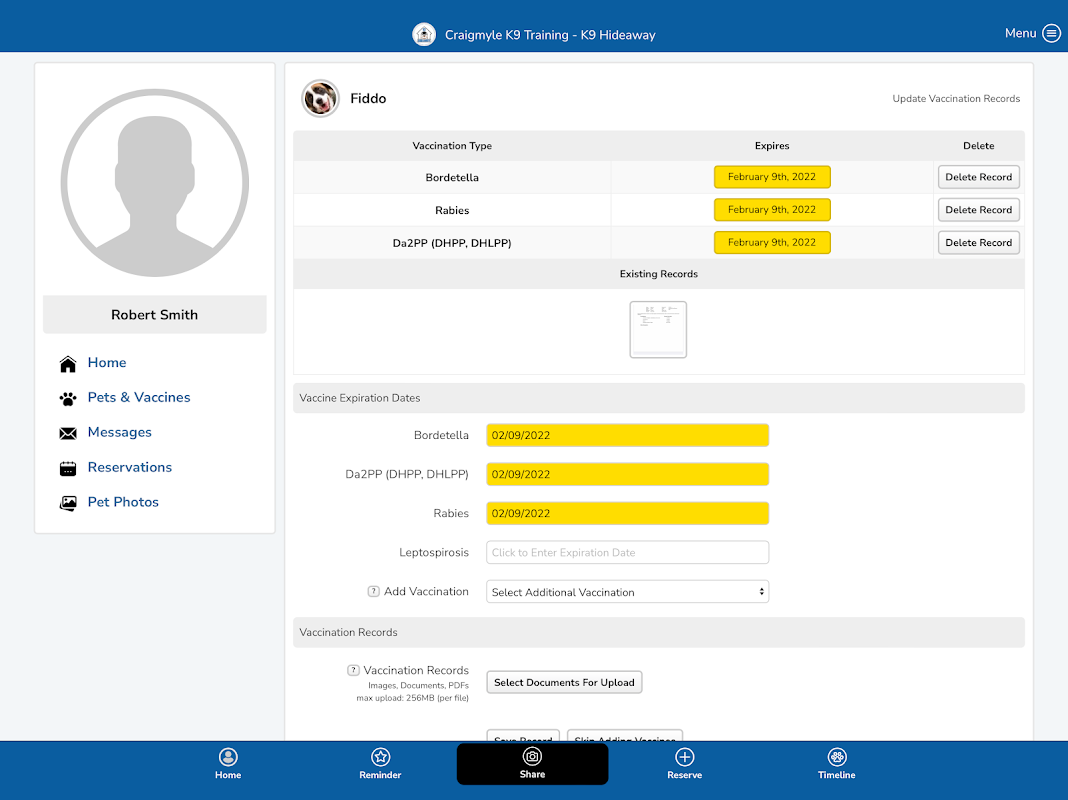Click the calendar Reservations icon
The width and height of the screenshot is (1068, 800).
68,468
